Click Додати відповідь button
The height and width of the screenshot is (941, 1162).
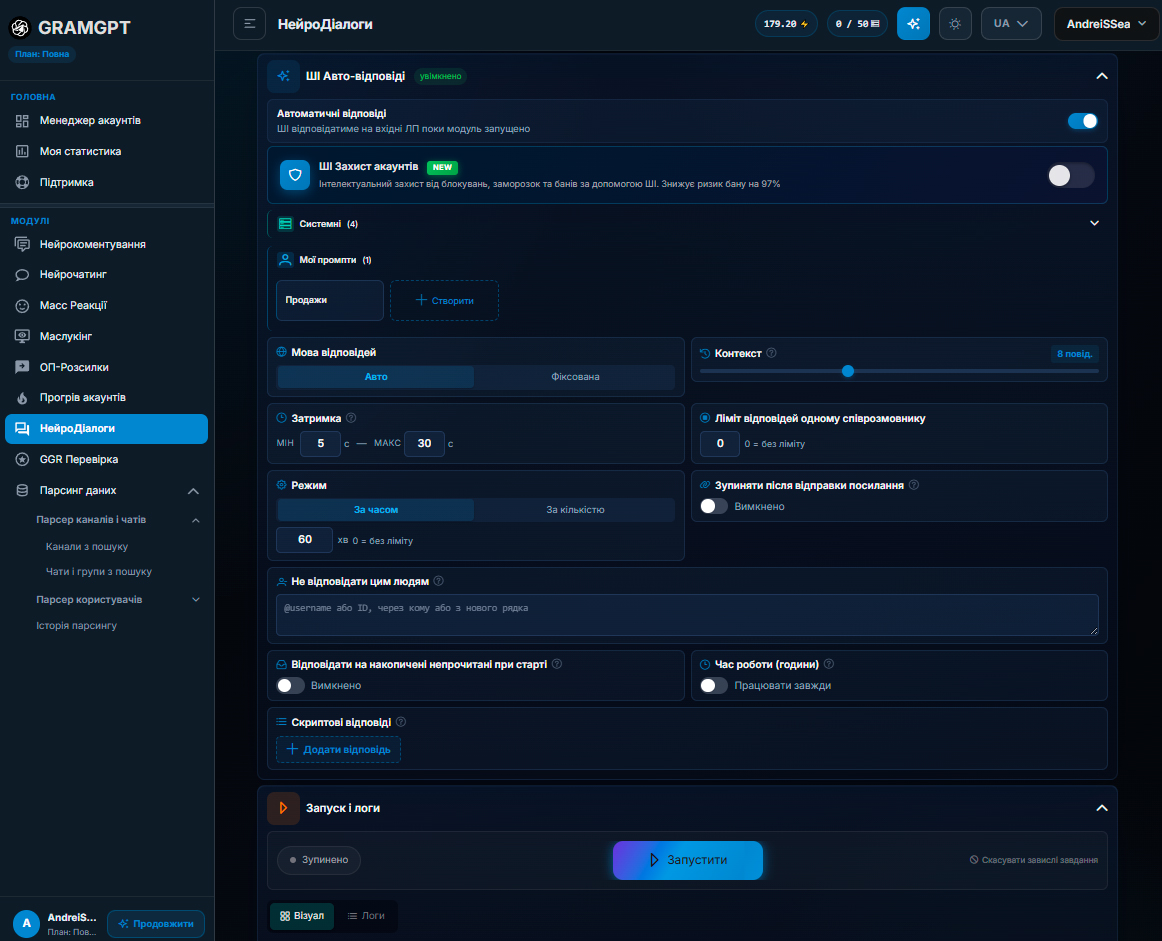tap(339, 750)
